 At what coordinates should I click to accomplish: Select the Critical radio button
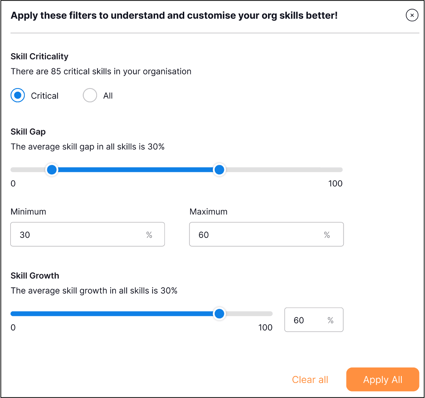click(x=18, y=95)
